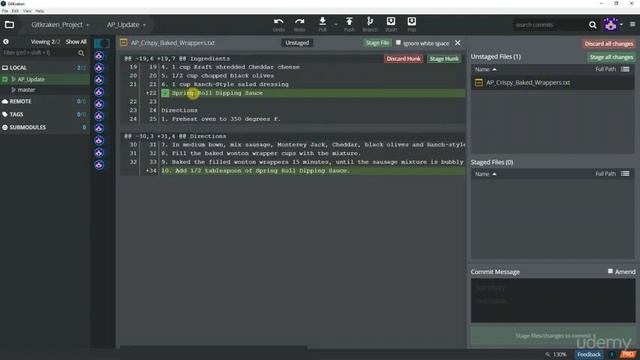The height and width of the screenshot is (360, 640).
Task: Click the Stage File button
Action: tap(377, 43)
